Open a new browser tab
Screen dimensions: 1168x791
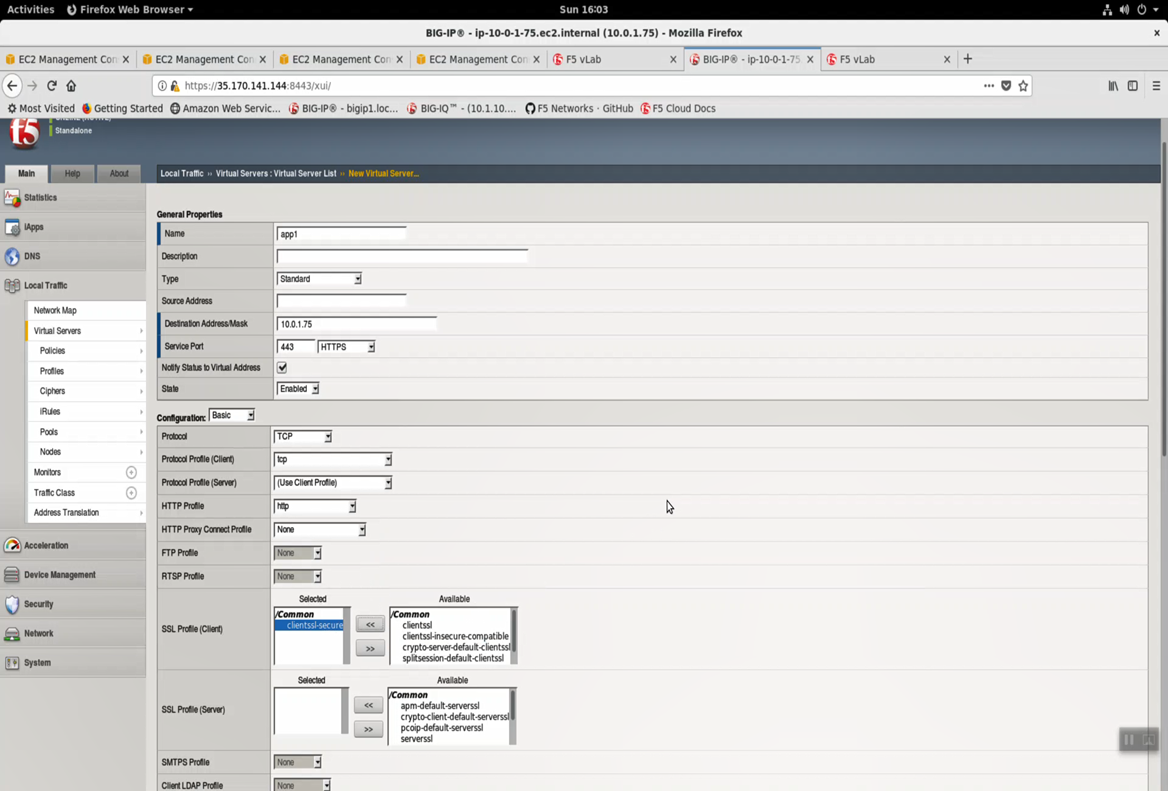(968, 59)
